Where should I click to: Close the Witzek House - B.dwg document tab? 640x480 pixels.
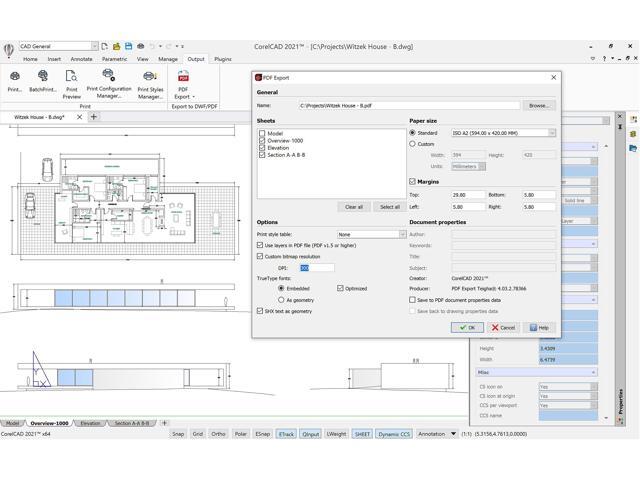pyautogui.click(x=80, y=117)
